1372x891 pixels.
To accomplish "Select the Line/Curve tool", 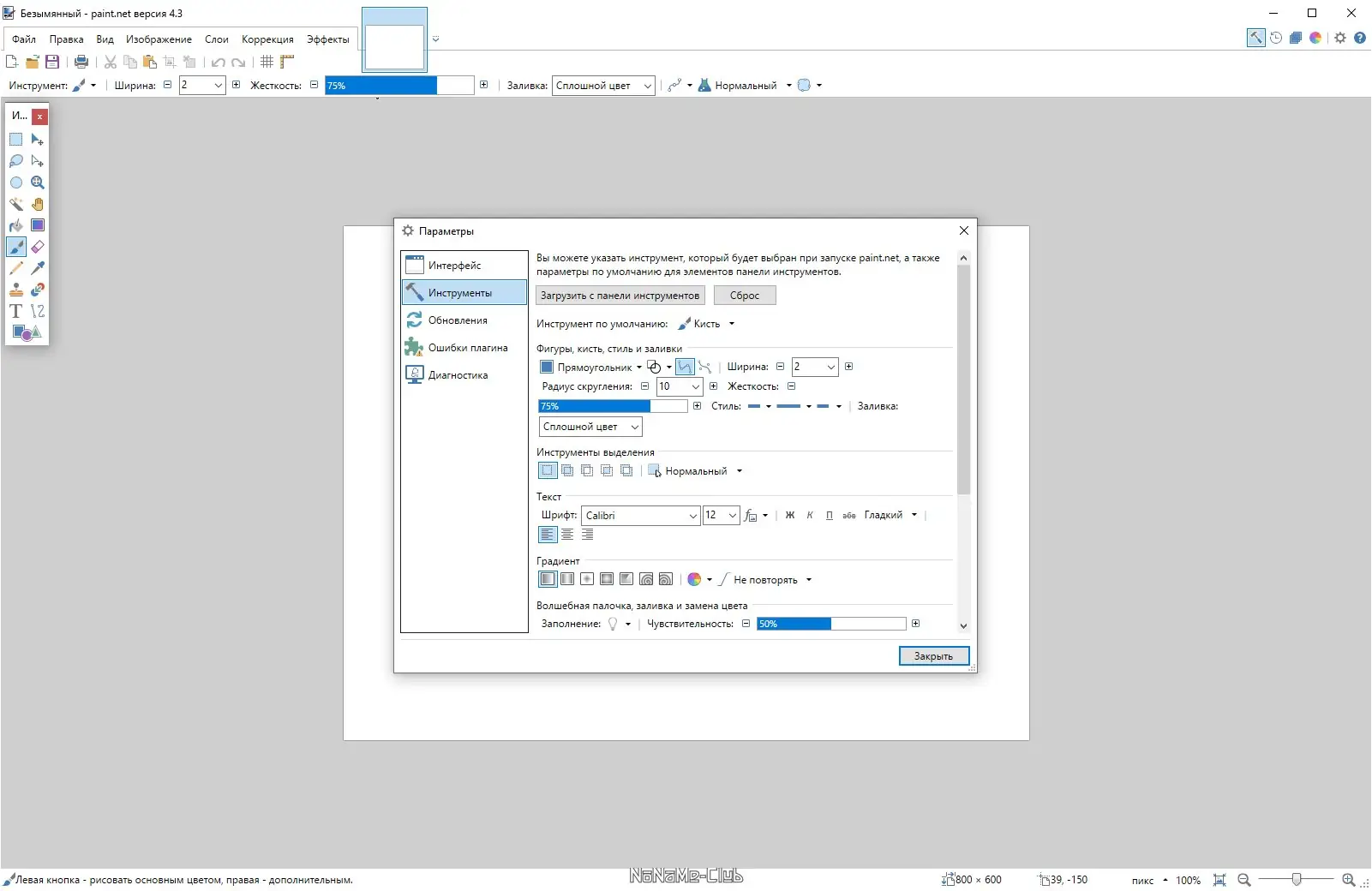I will tap(38, 311).
